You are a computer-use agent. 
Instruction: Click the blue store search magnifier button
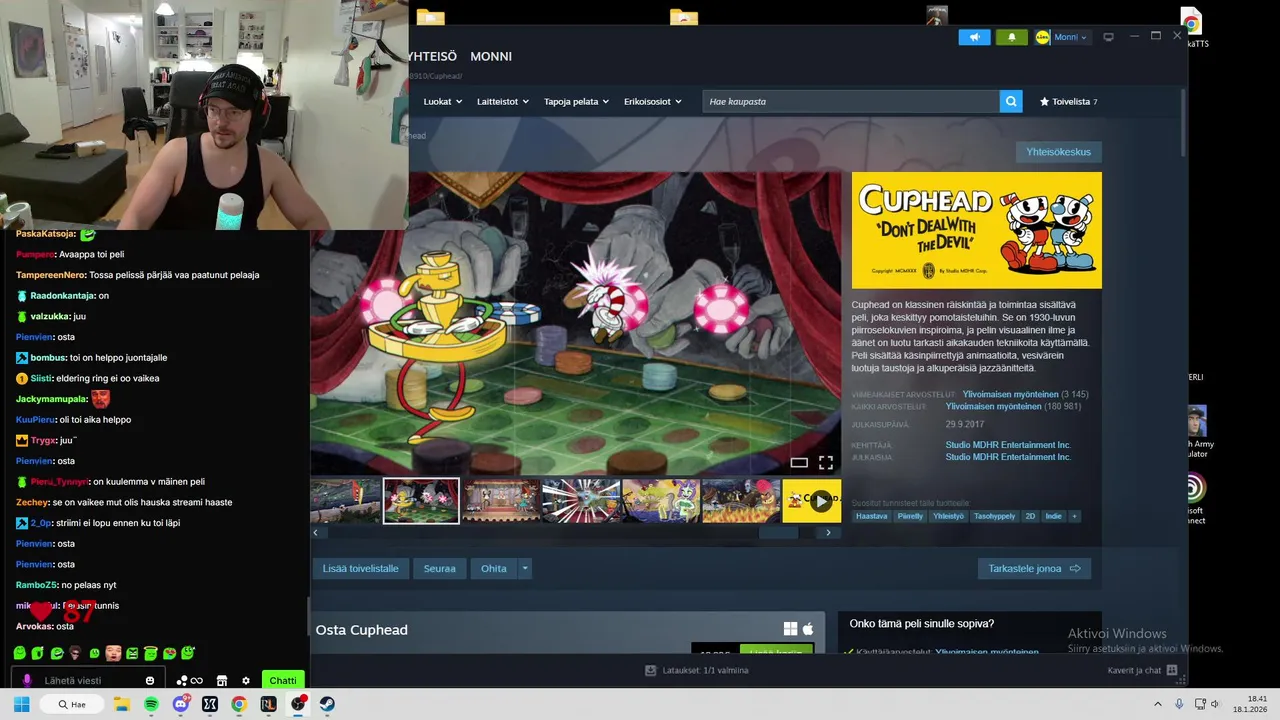click(x=1011, y=101)
